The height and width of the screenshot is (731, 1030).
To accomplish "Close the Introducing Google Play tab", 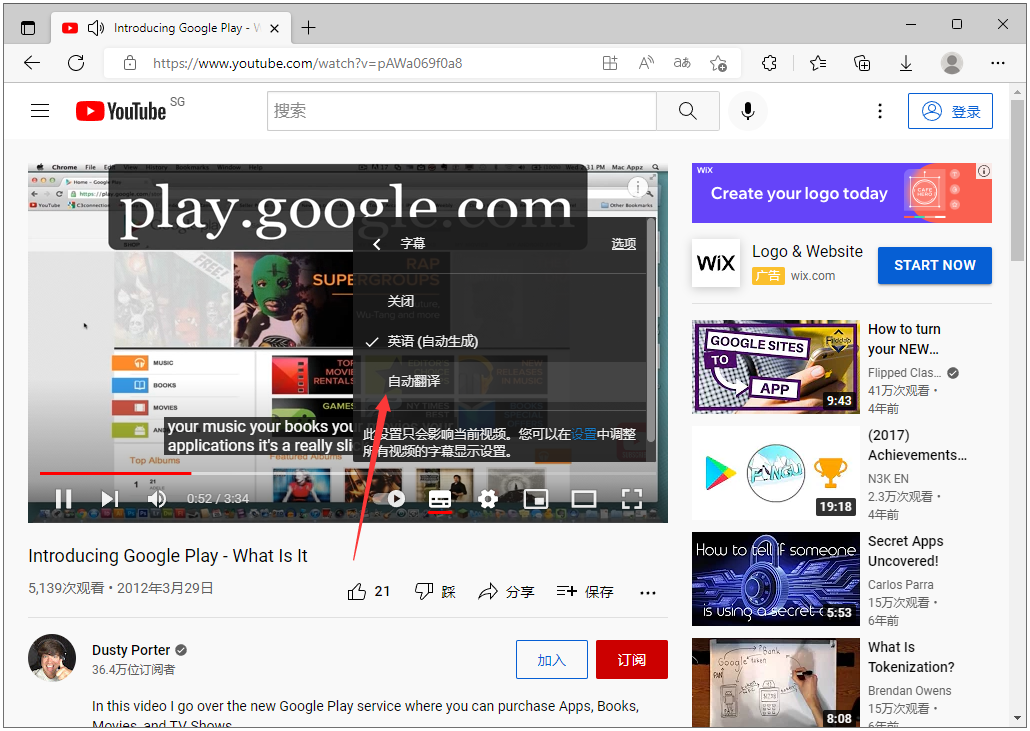I will 275,28.
